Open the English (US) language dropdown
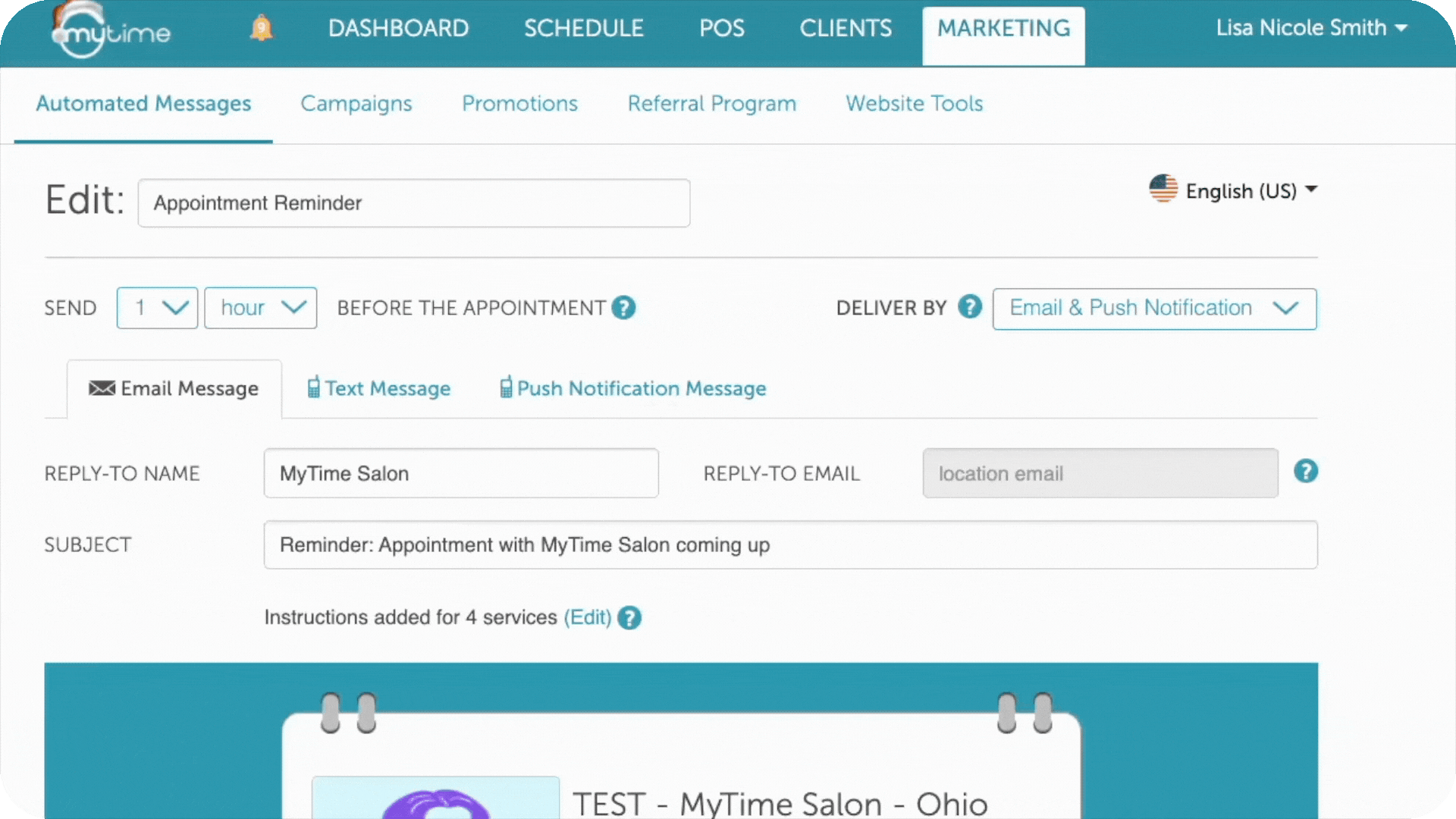This screenshot has height=819, width=1456. coord(1251,191)
